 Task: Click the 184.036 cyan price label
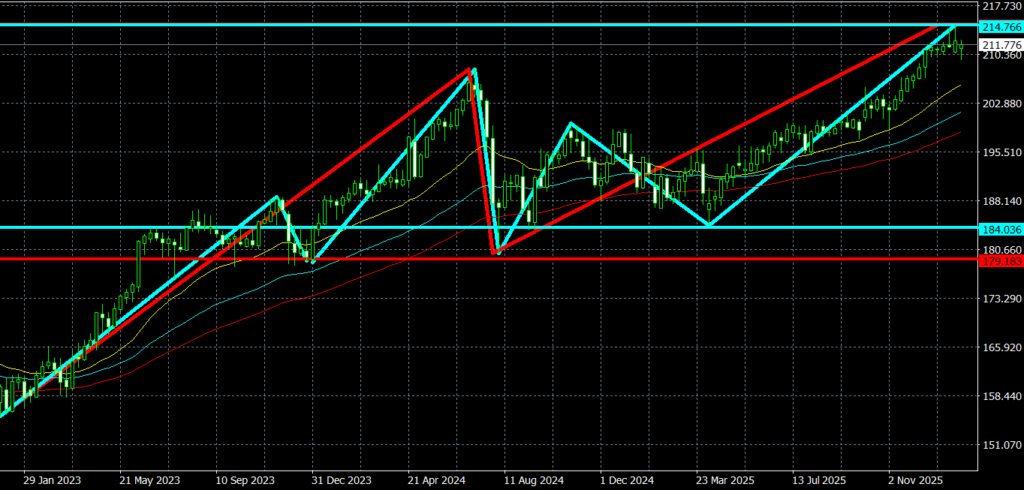pyautogui.click(x=1001, y=228)
